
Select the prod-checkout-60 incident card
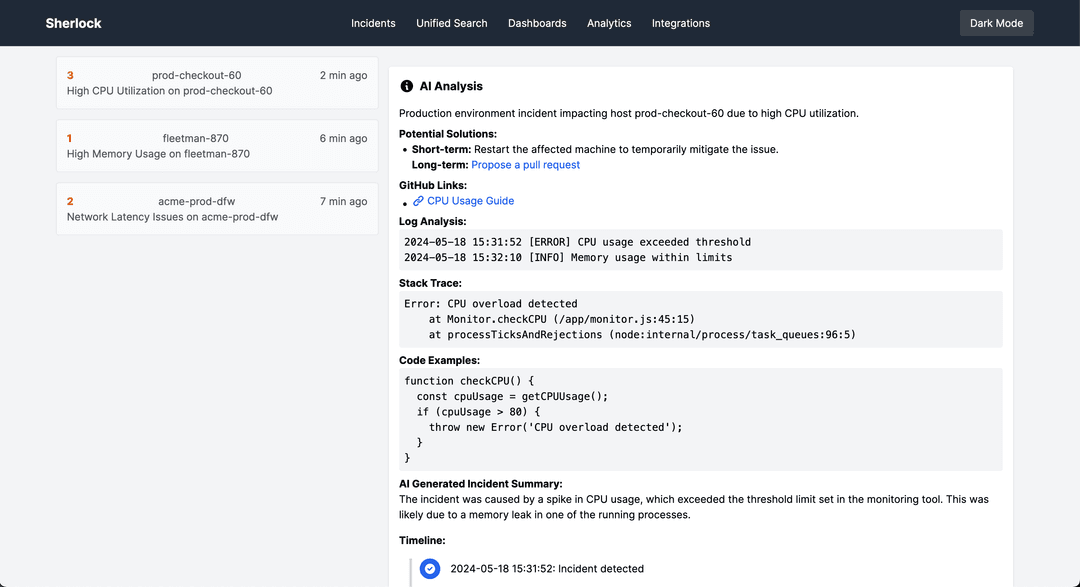click(217, 83)
